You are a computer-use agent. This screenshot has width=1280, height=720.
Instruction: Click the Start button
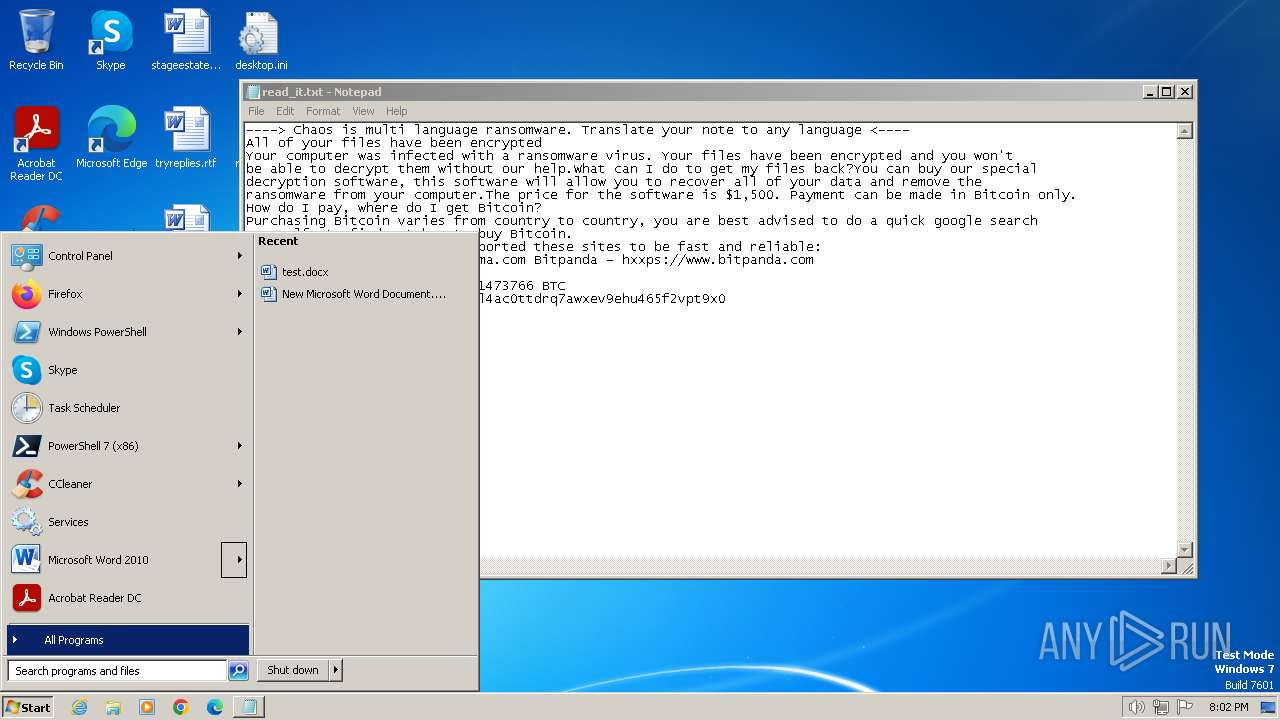tap(28, 707)
